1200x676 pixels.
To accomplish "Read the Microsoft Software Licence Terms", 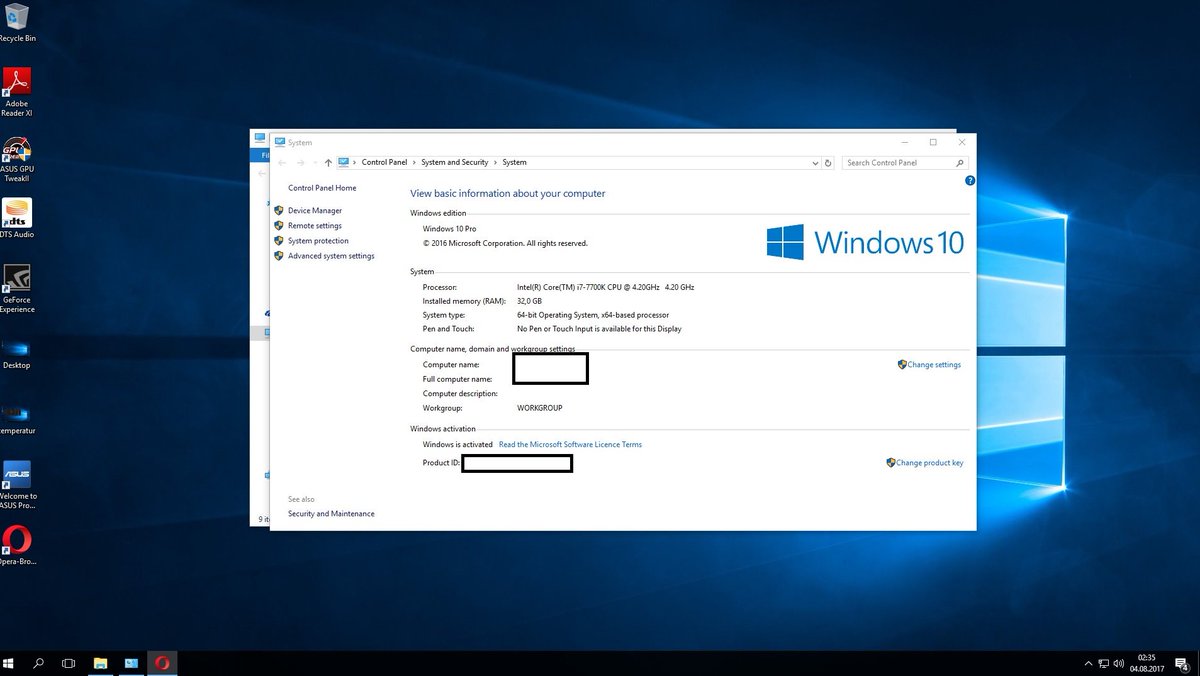I will click(570, 444).
